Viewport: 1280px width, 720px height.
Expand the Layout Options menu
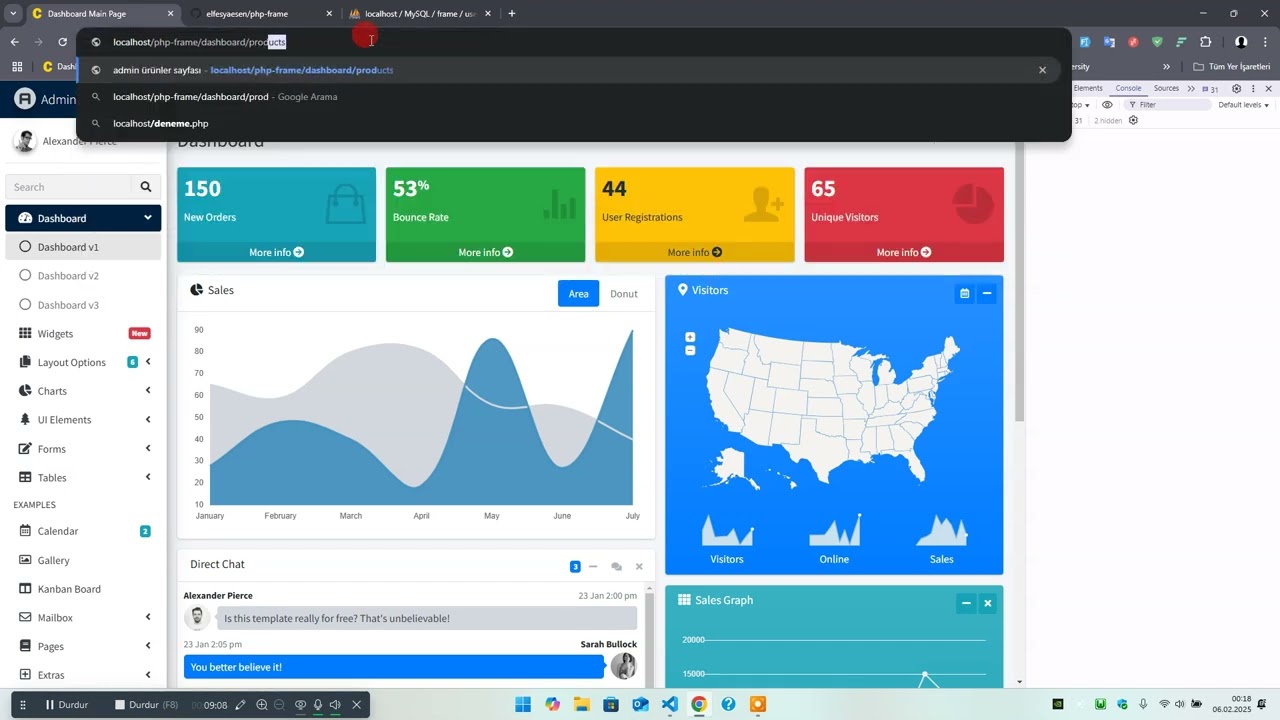pyautogui.click(x=83, y=362)
